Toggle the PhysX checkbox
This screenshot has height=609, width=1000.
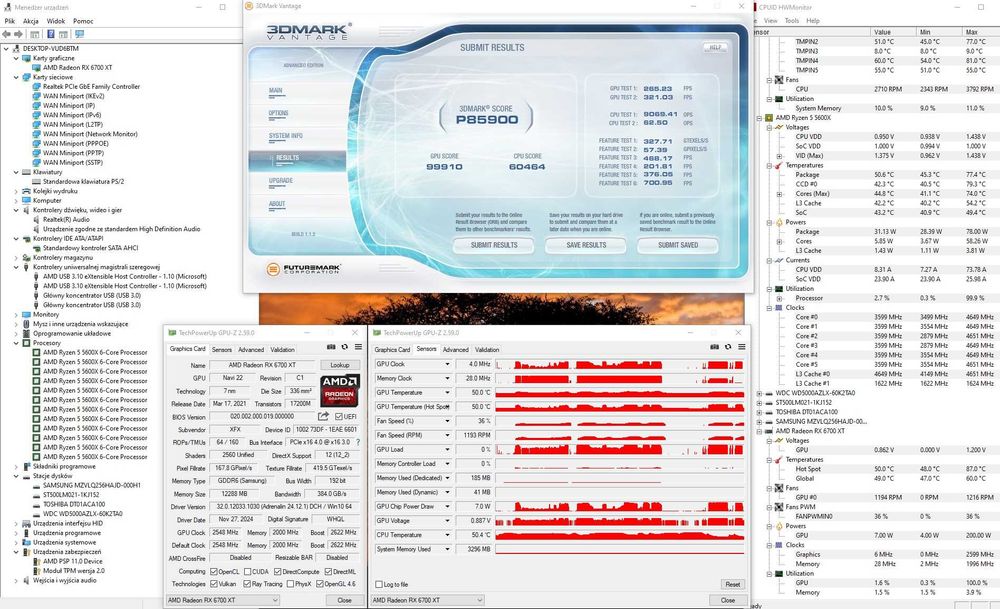coord(290,583)
